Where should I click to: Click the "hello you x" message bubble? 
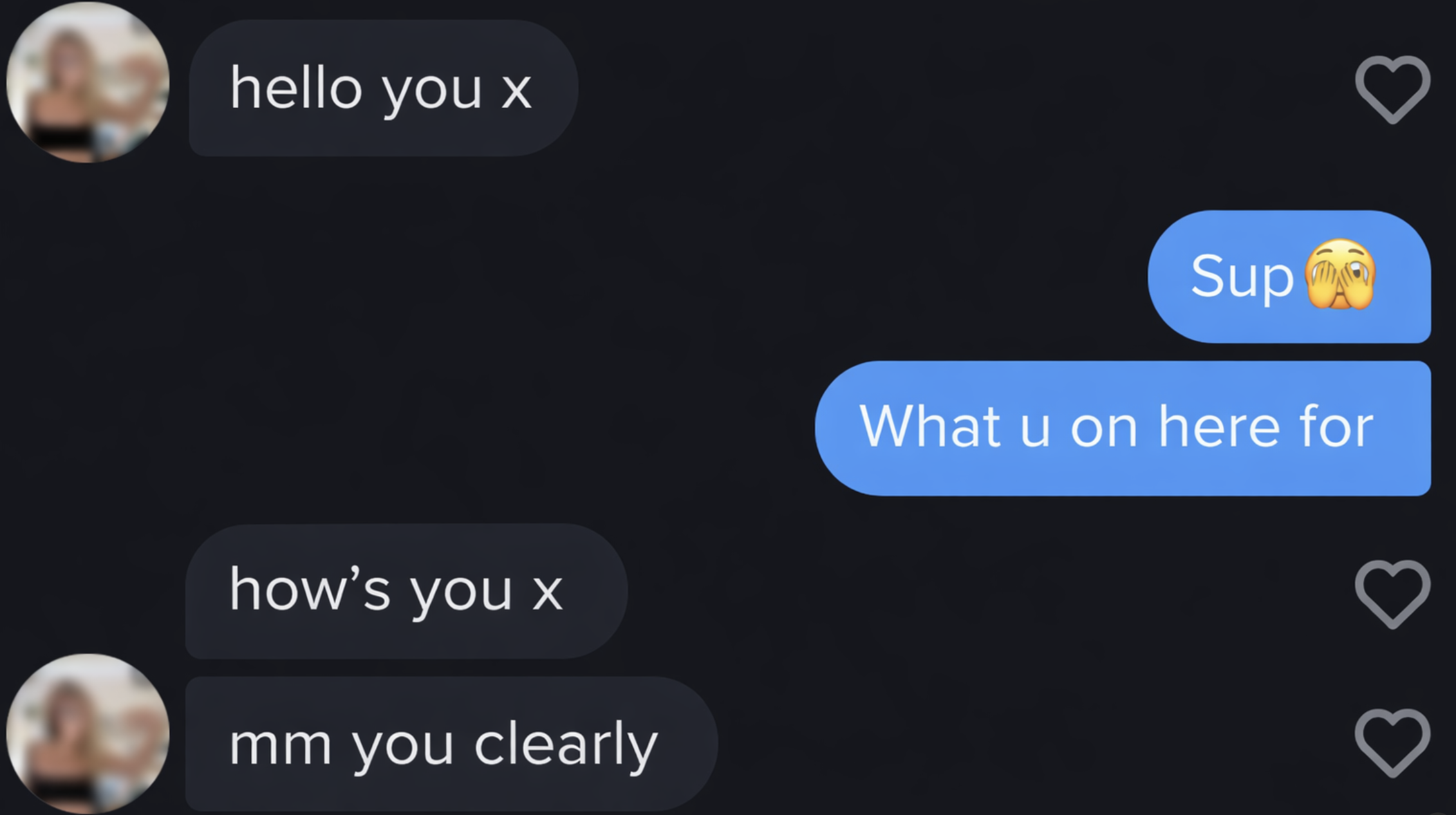tap(382, 90)
